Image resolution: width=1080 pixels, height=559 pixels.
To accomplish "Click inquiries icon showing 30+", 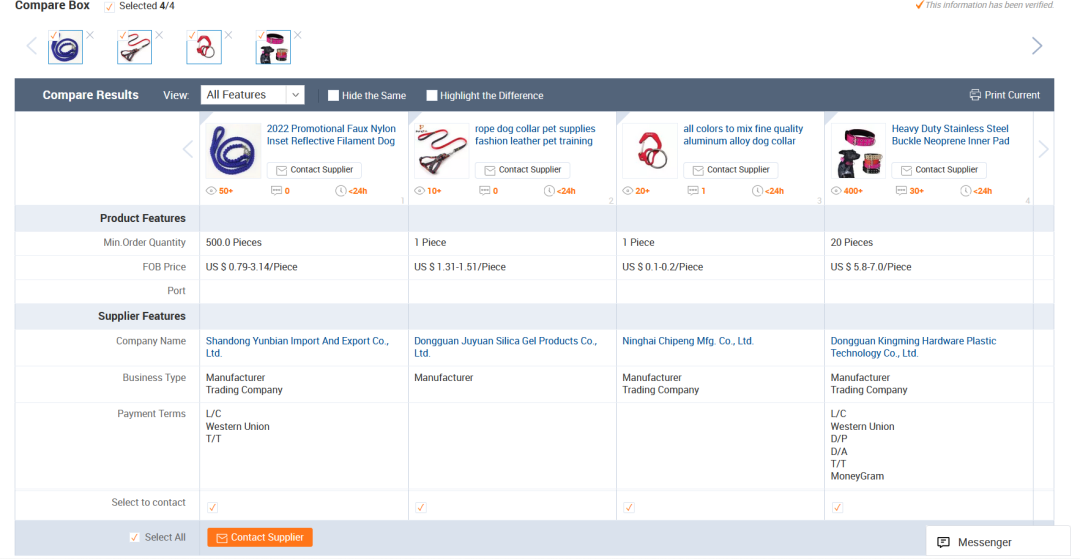I will click(x=902, y=191).
